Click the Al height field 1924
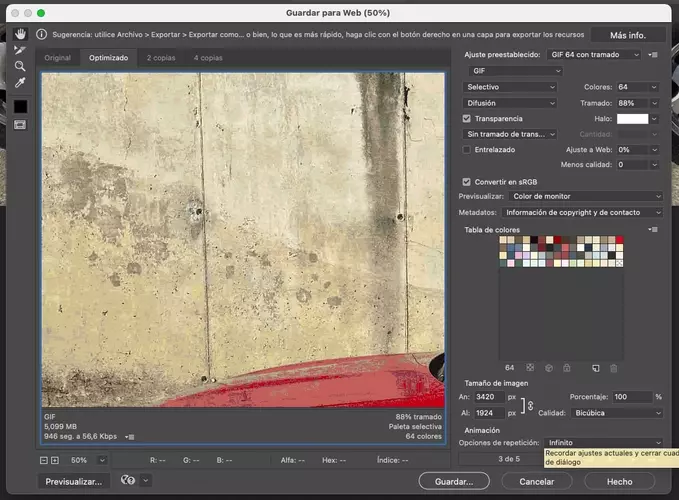The height and width of the screenshot is (500, 679). tap(489, 413)
